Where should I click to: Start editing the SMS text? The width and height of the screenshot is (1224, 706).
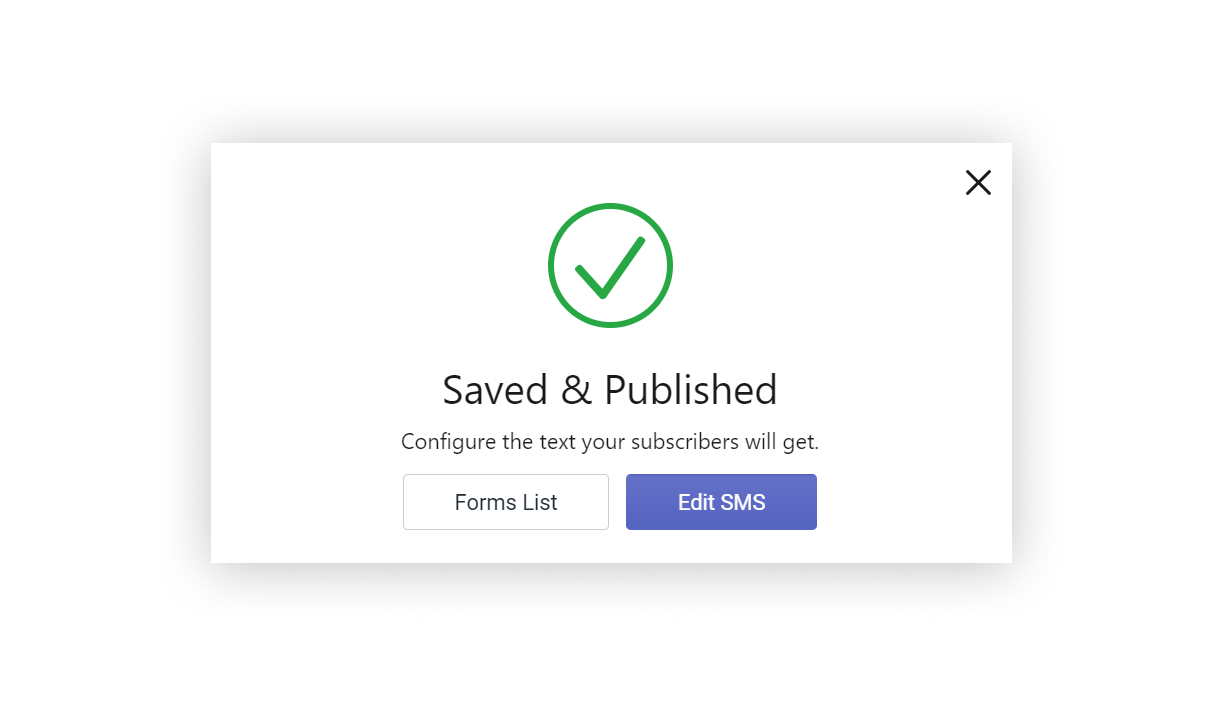click(x=721, y=502)
